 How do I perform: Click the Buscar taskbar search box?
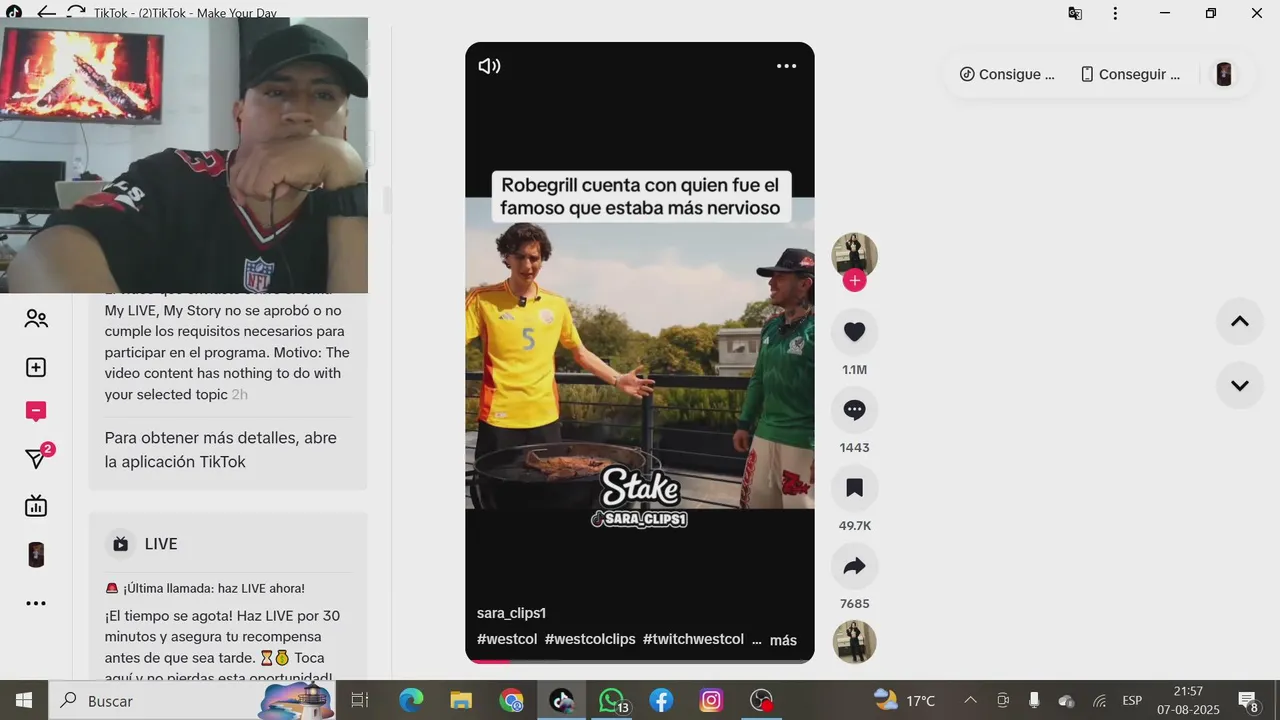(x=191, y=701)
